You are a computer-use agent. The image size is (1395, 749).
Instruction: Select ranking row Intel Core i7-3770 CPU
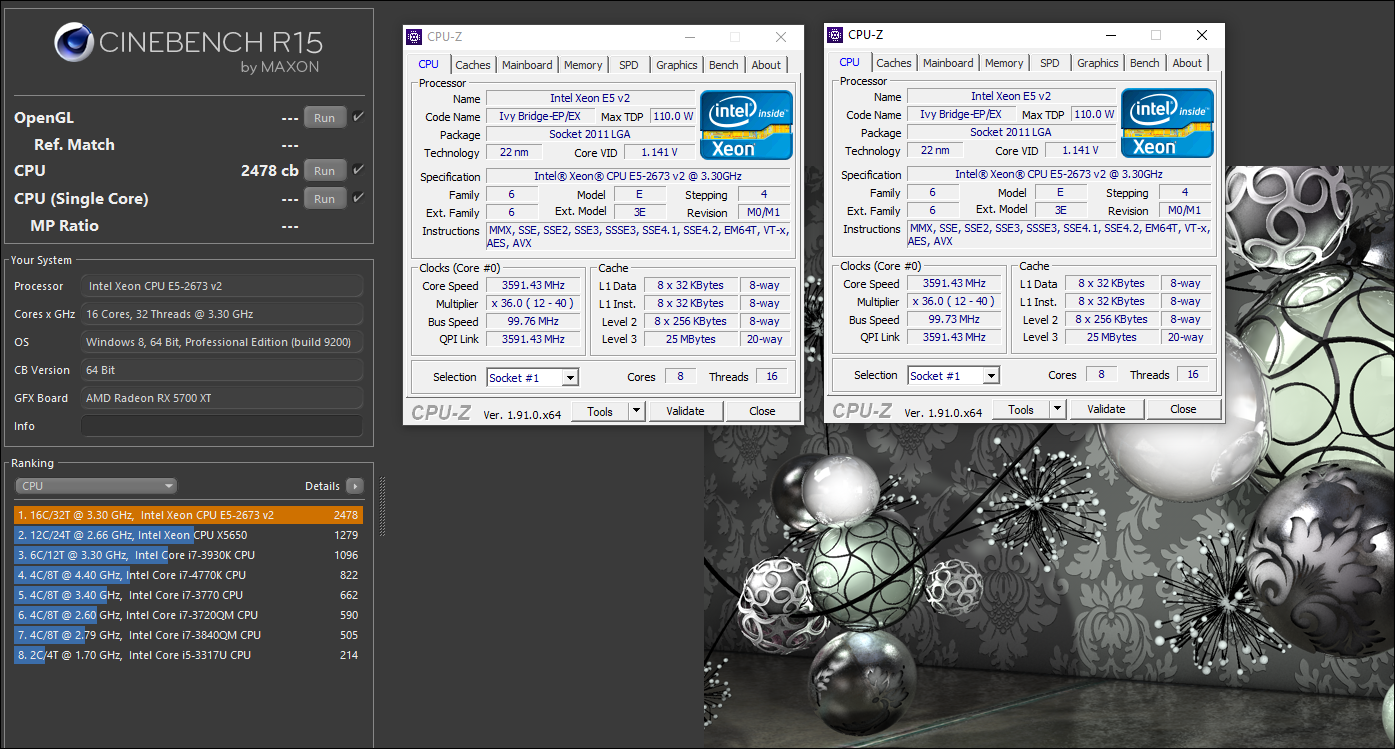click(189, 595)
